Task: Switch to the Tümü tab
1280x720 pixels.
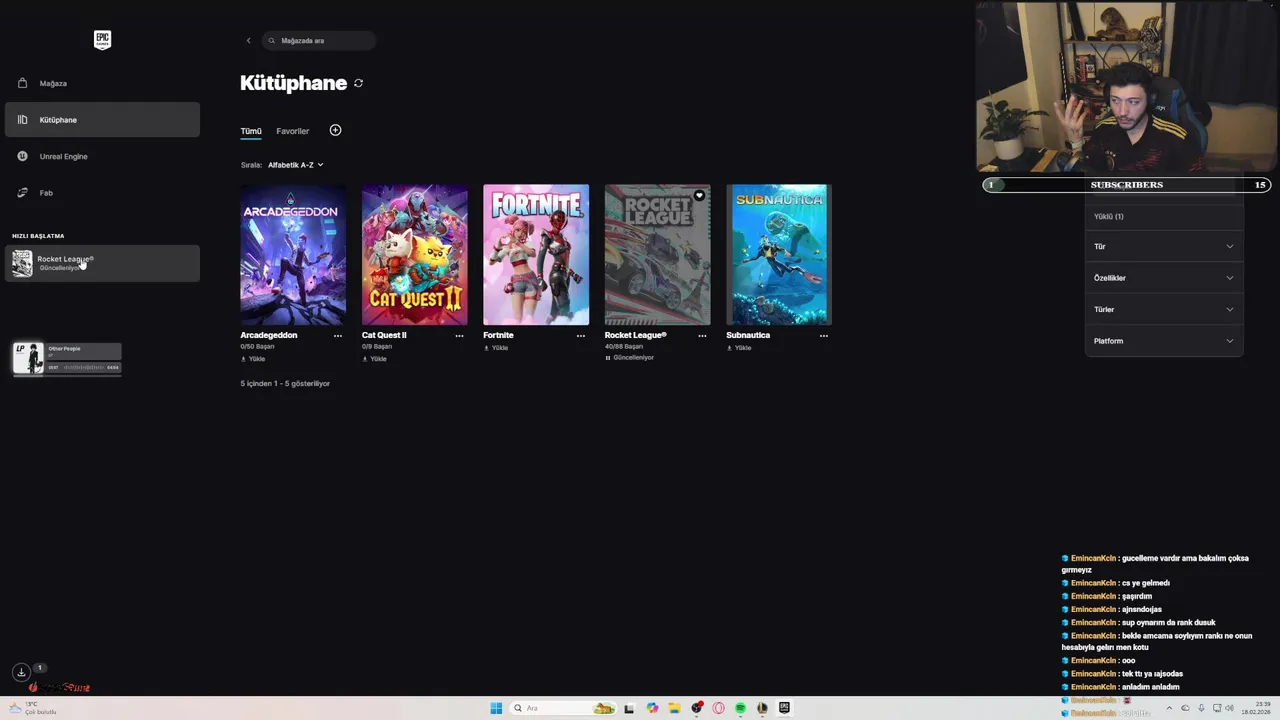Action: pos(251,131)
